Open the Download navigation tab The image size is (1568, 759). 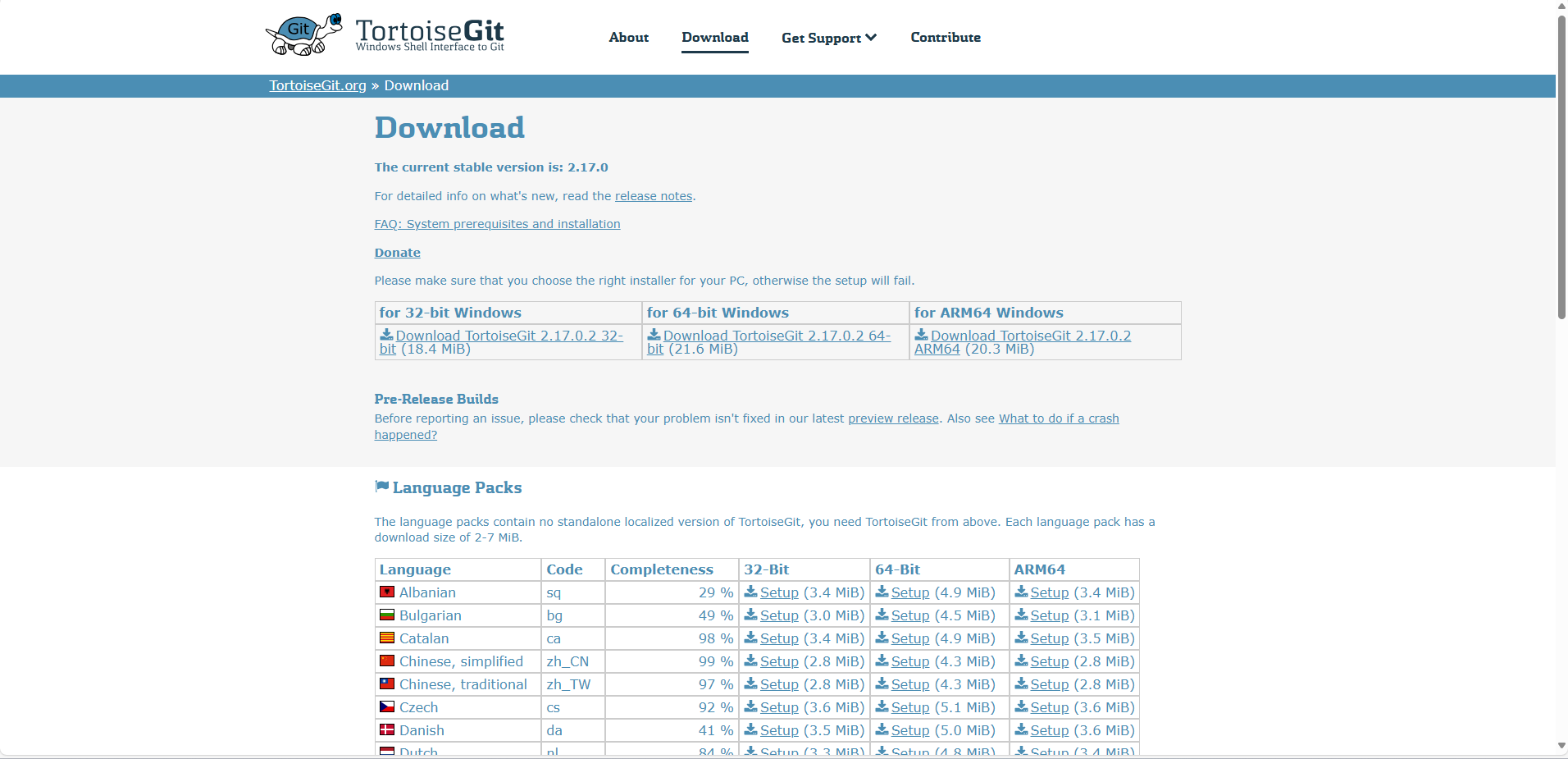(x=715, y=38)
